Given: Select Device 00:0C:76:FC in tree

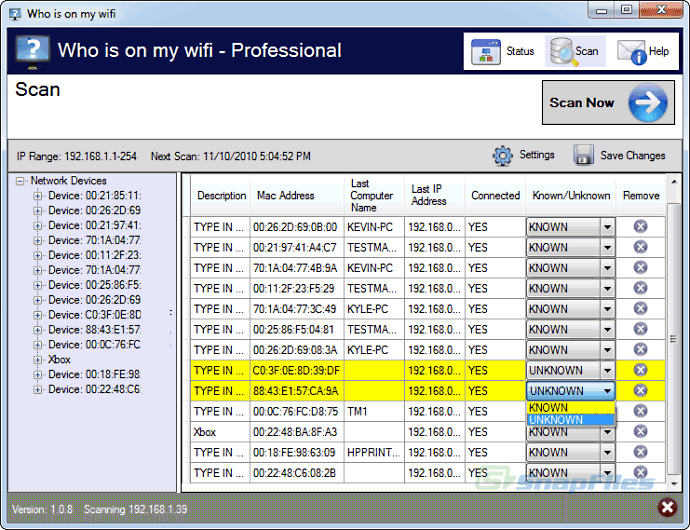Looking at the screenshot, I should point(94,345).
